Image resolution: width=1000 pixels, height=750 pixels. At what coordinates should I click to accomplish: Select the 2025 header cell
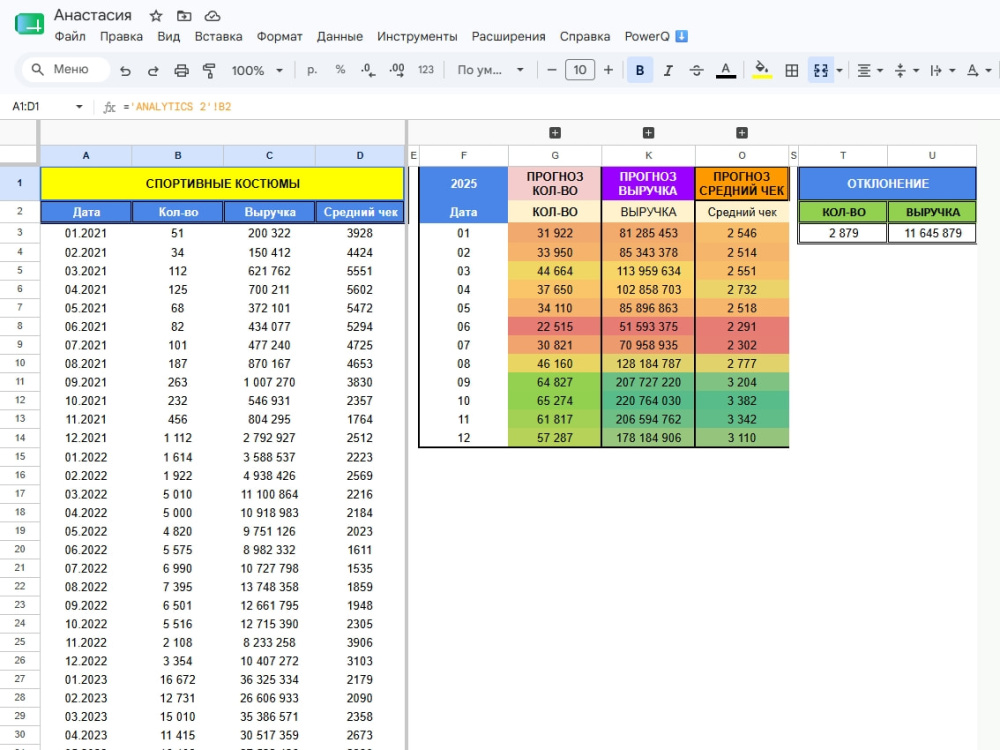click(464, 184)
